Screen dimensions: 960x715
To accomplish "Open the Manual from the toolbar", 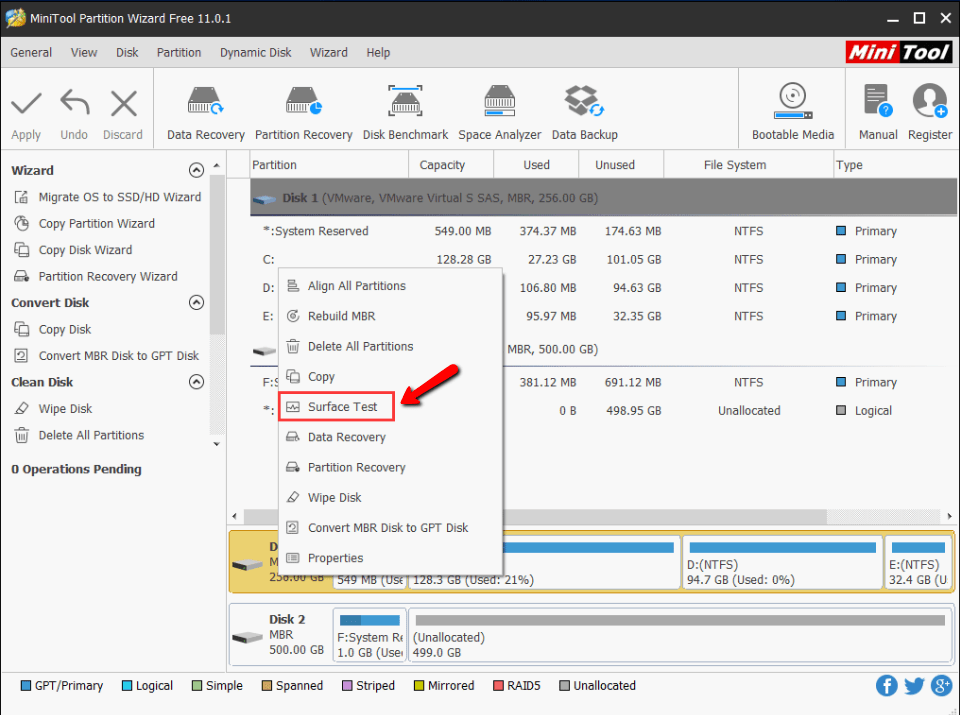I will 878,108.
